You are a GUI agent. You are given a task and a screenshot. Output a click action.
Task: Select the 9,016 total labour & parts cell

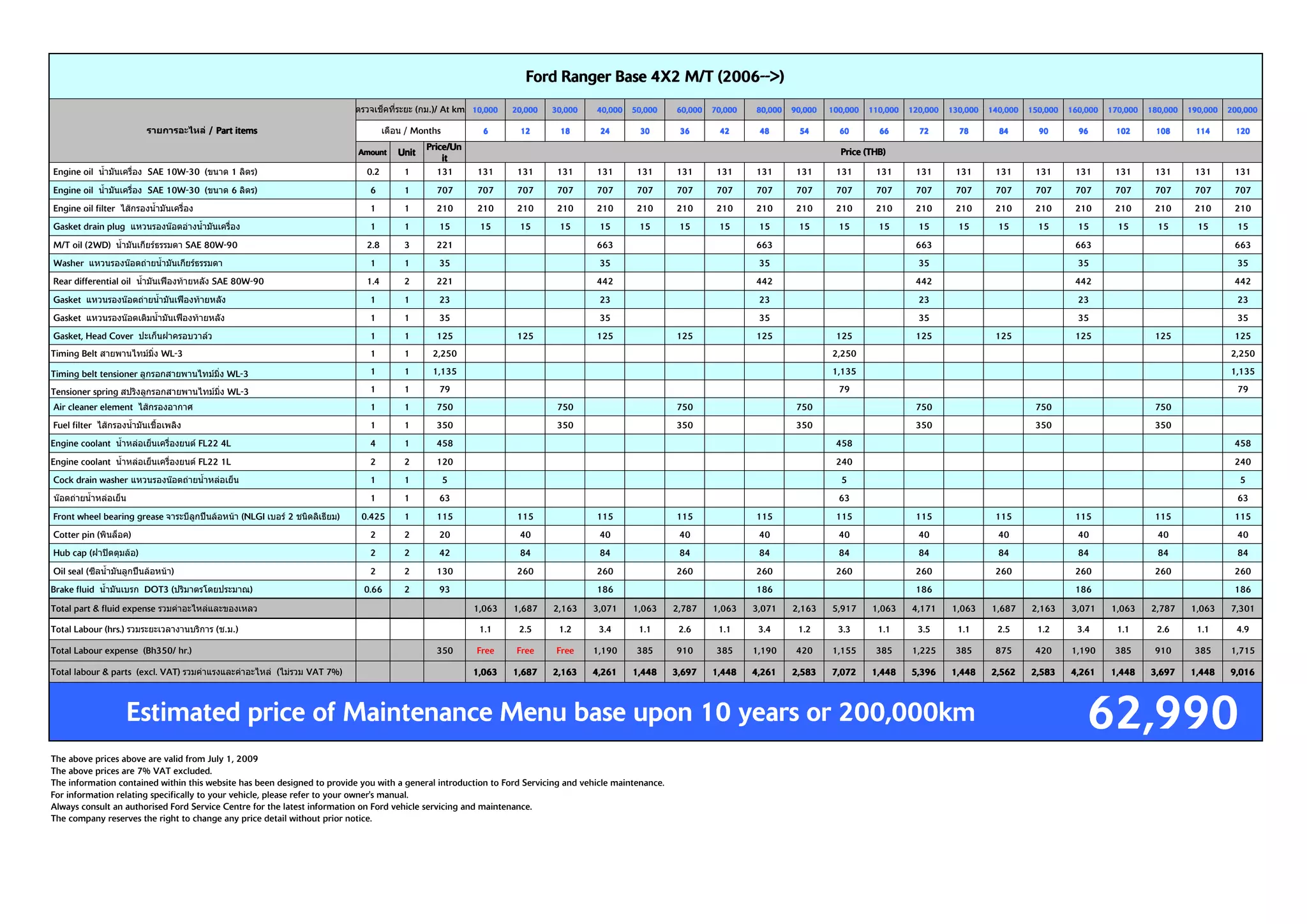coord(1242,672)
